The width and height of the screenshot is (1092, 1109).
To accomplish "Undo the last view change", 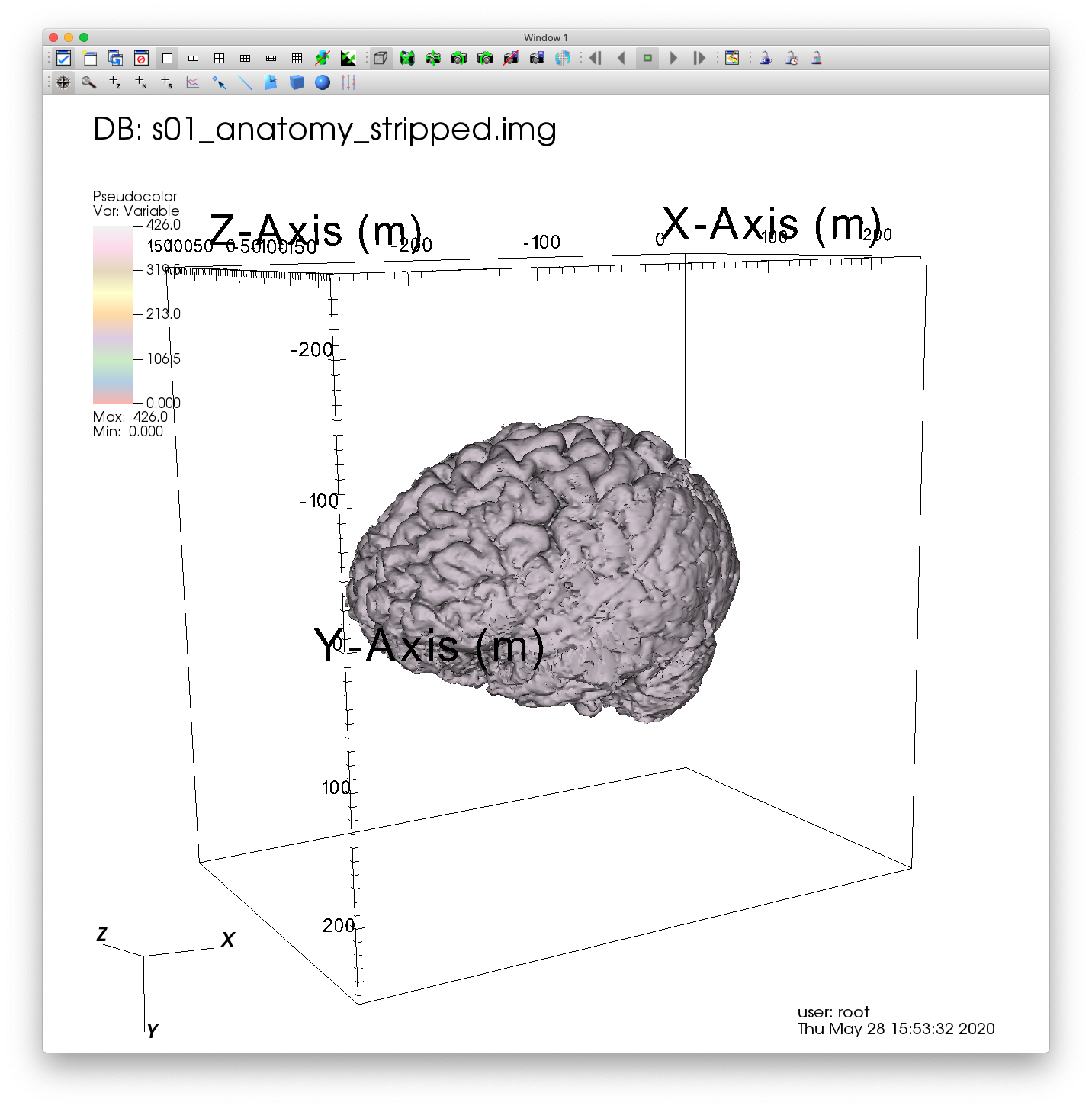I will 459,58.
